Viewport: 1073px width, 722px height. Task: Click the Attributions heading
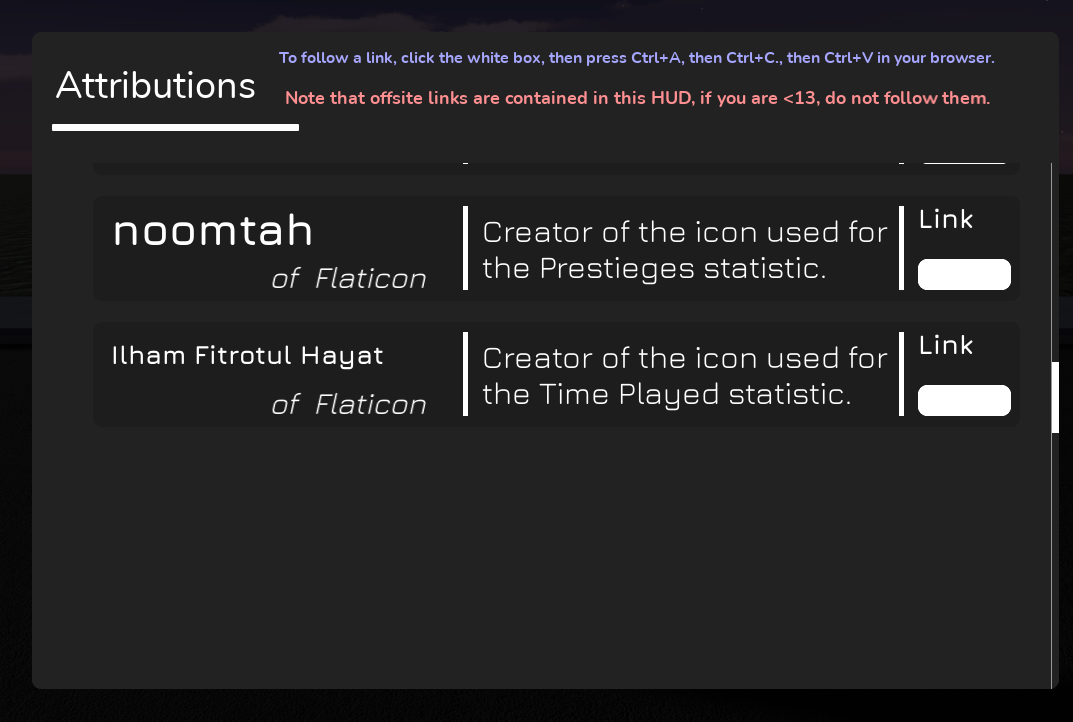pos(155,87)
